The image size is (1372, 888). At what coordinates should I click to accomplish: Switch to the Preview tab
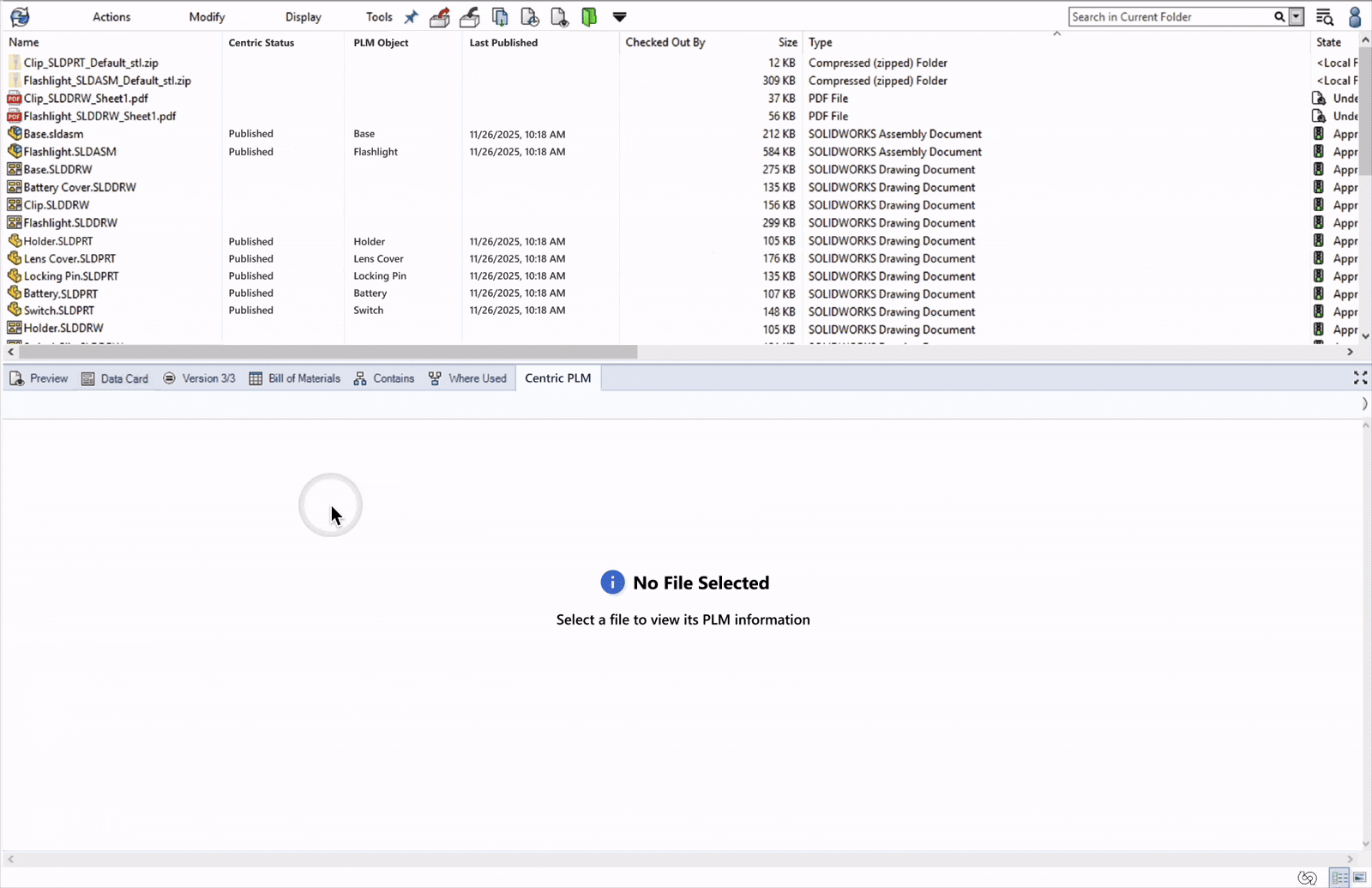[x=39, y=378]
